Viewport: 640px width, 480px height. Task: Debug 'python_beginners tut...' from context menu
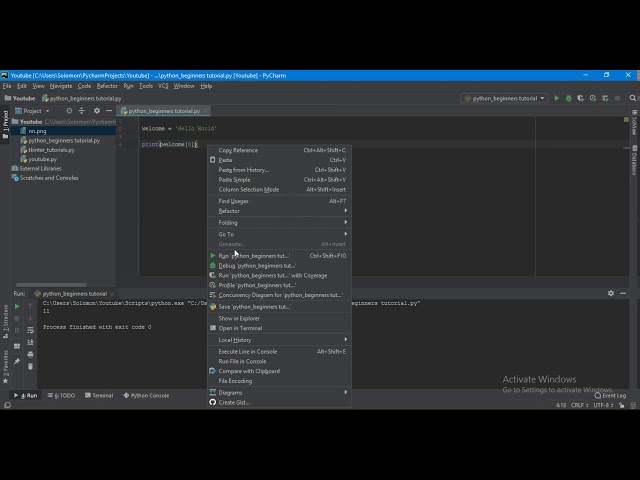click(280, 266)
